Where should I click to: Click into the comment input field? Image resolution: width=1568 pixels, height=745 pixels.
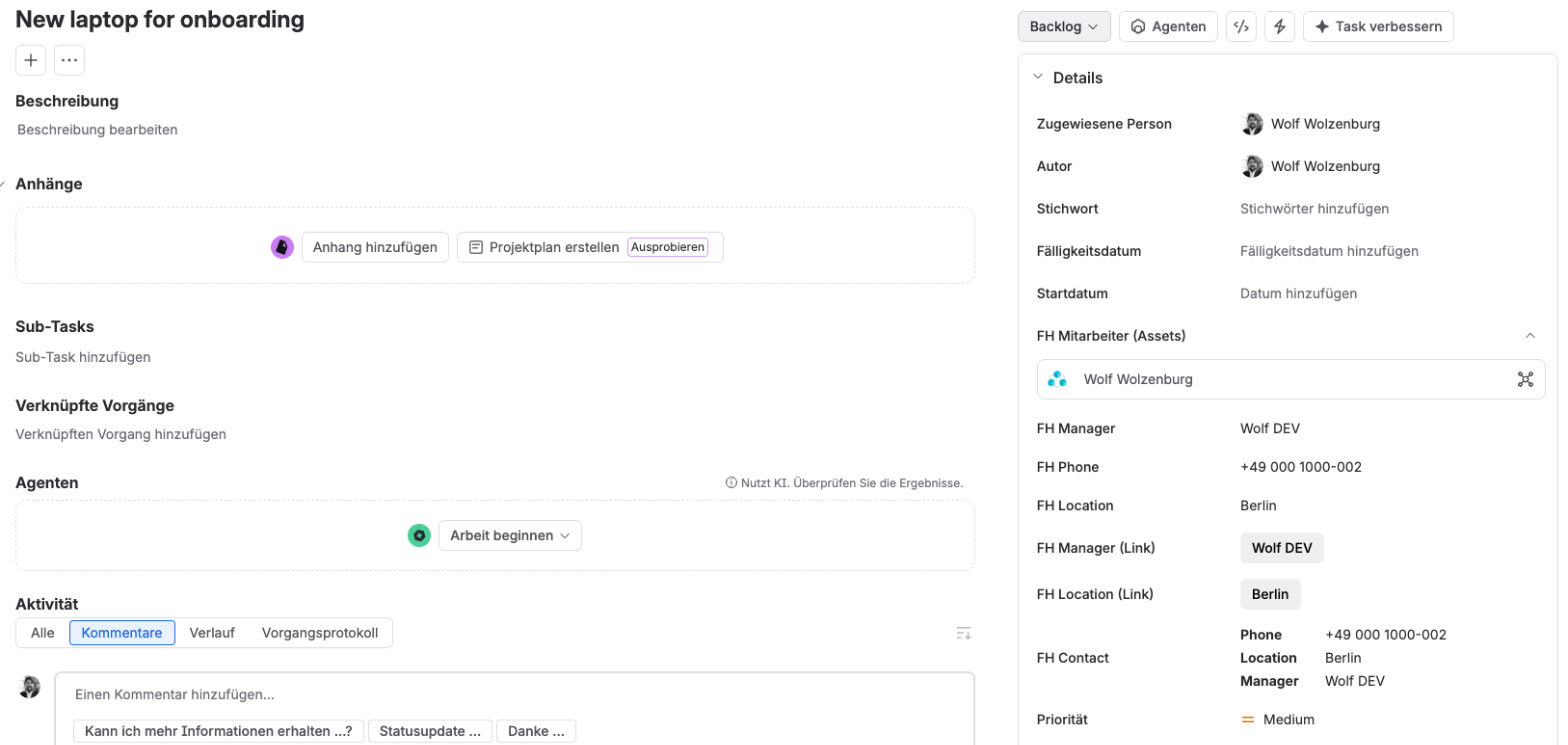[514, 695]
